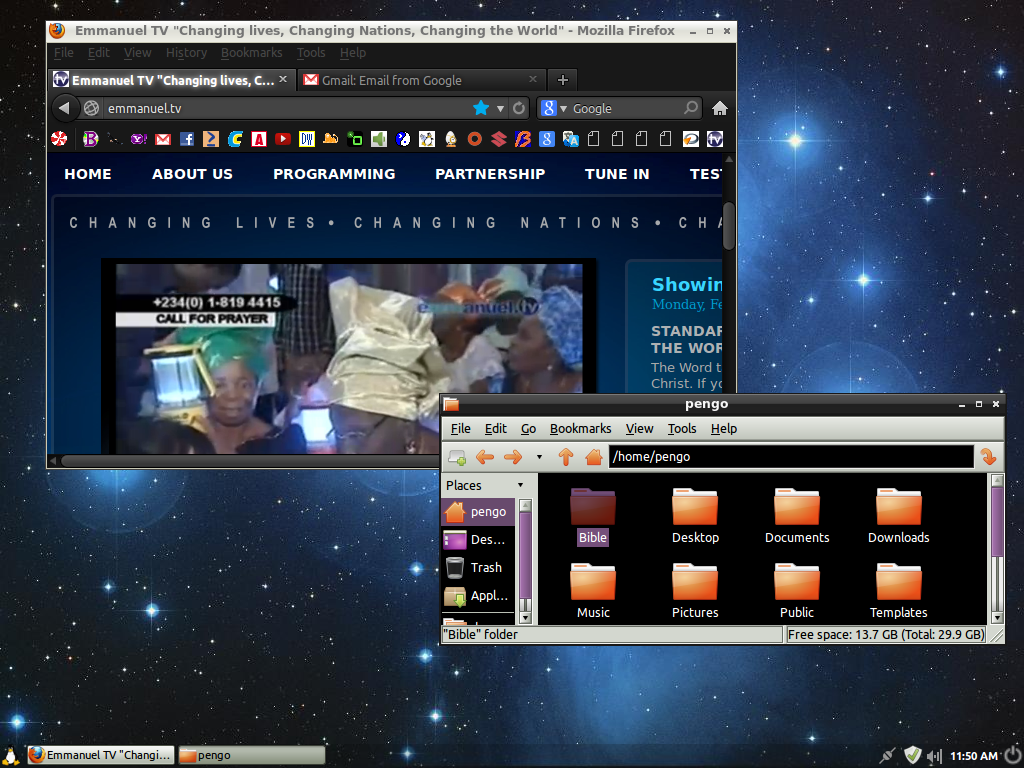The height and width of the screenshot is (768, 1024).
Task: Click the Firefox horizontal scrollbar at the bottom
Action: 251,461
